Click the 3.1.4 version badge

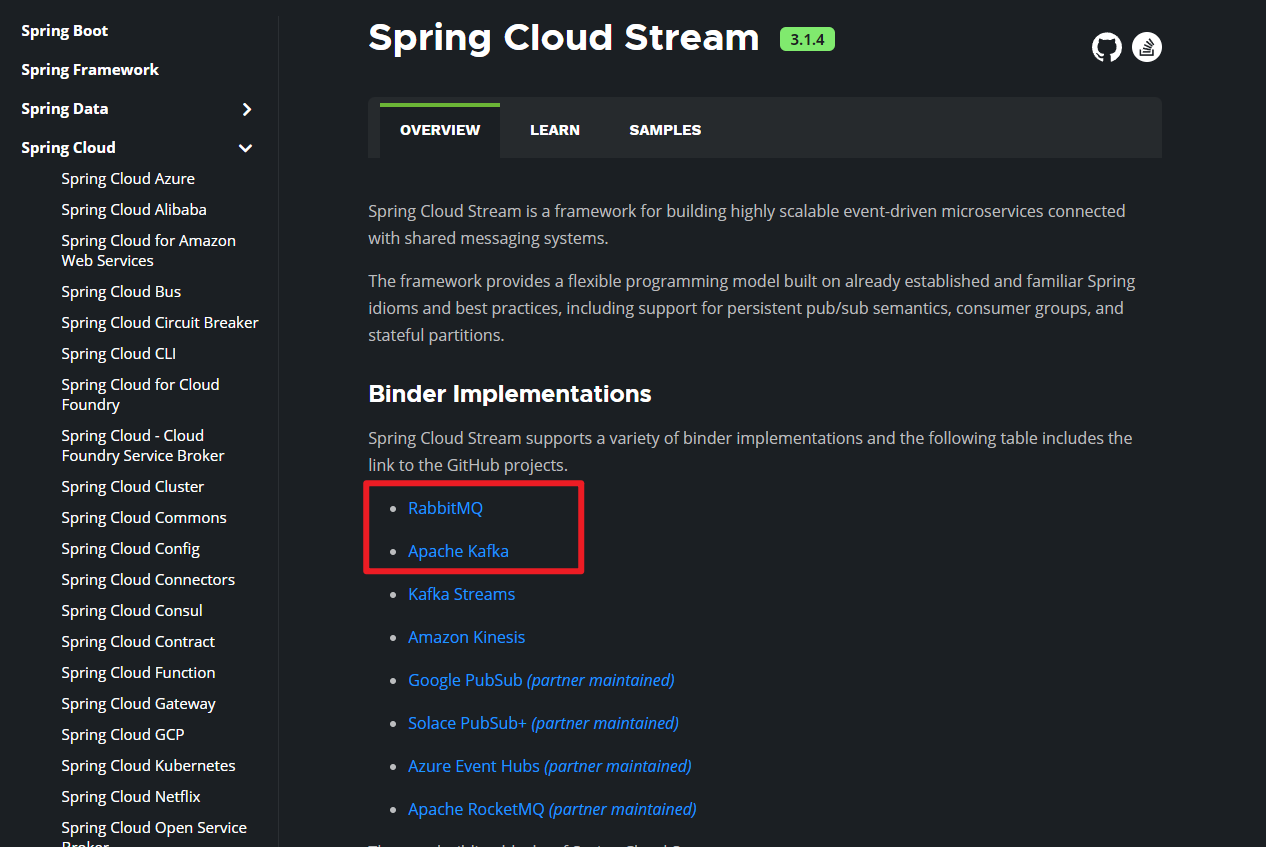coord(807,39)
